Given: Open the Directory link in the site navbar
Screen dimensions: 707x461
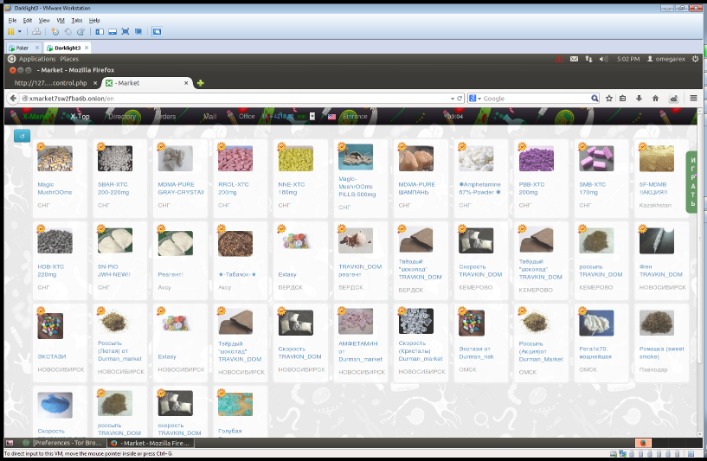Looking at the screenshot, I should point(122,116).
